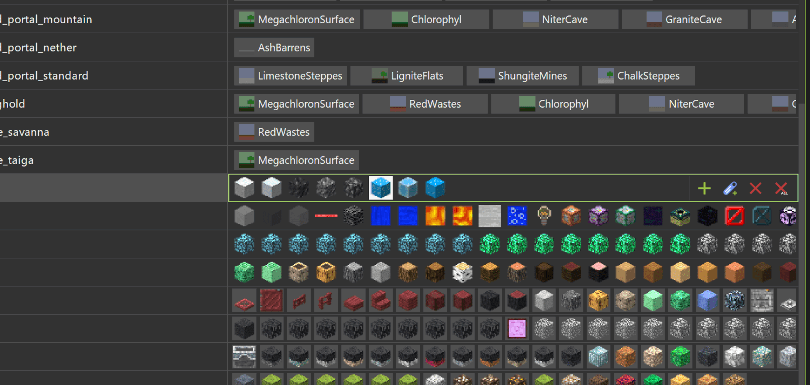Screen dimensions: 810x385
Task: Select the red fence gate icon
Action: click(x=299, y=300)
